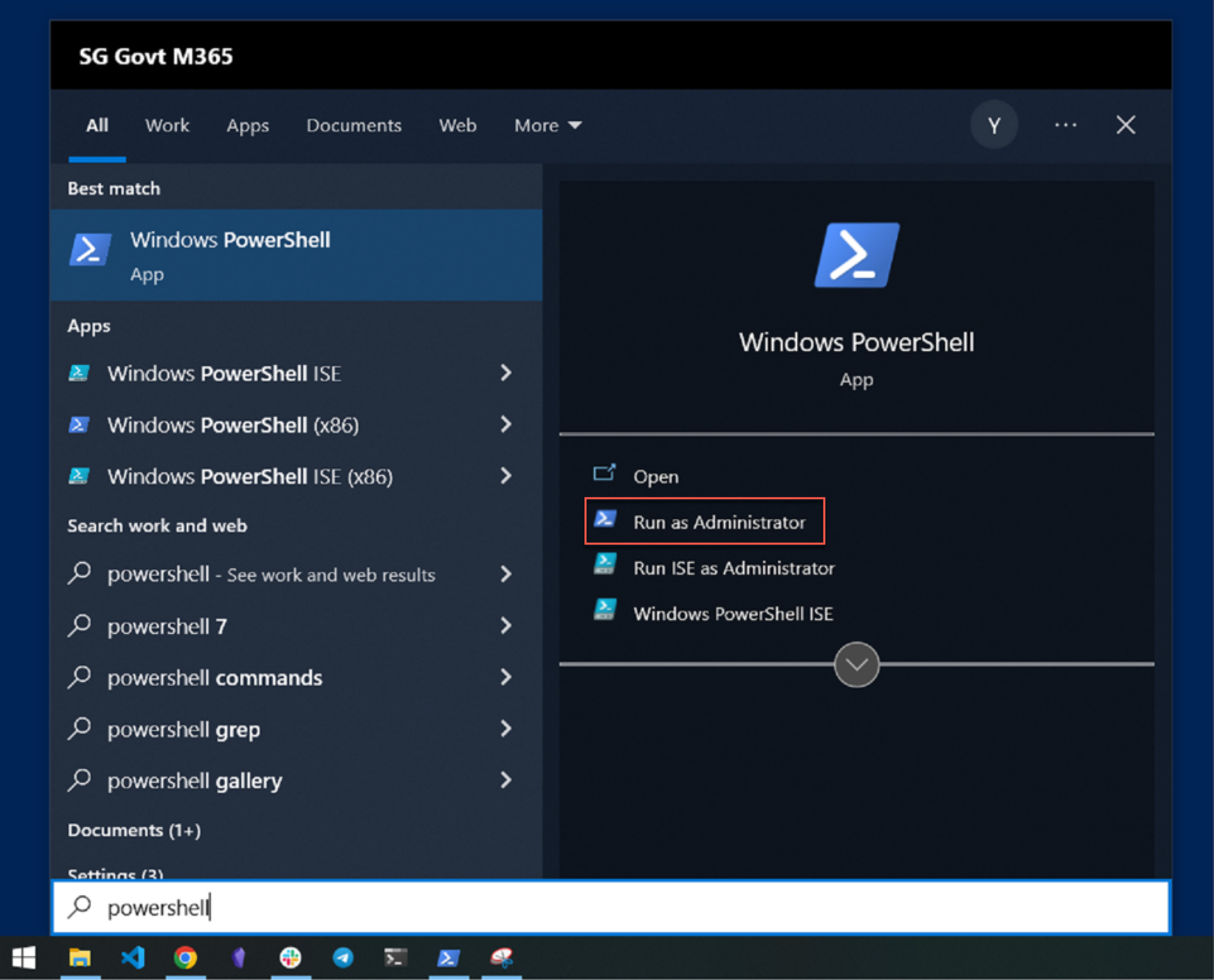Screen dimensions: 1214x980
Task: Open Slack from the taskbar
Action: pos(291,958)
